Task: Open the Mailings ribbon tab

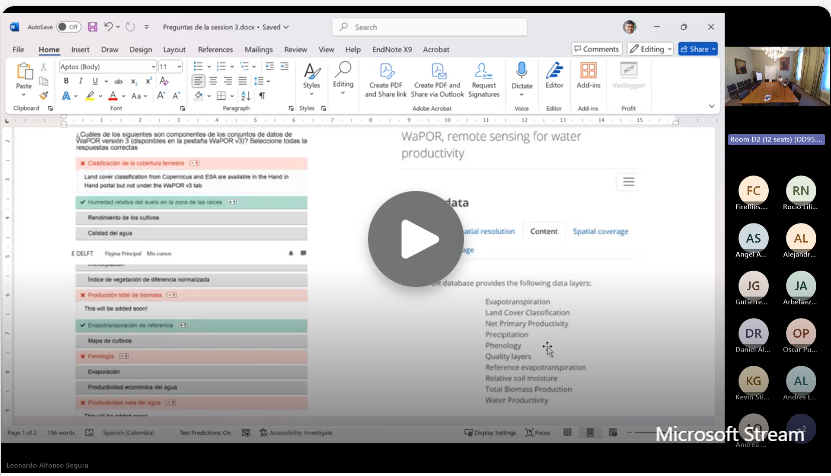Action: 258,49
